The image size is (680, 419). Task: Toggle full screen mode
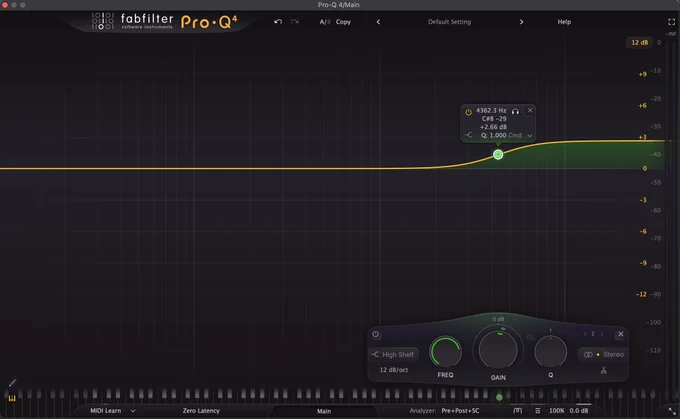tap(671, 22)
